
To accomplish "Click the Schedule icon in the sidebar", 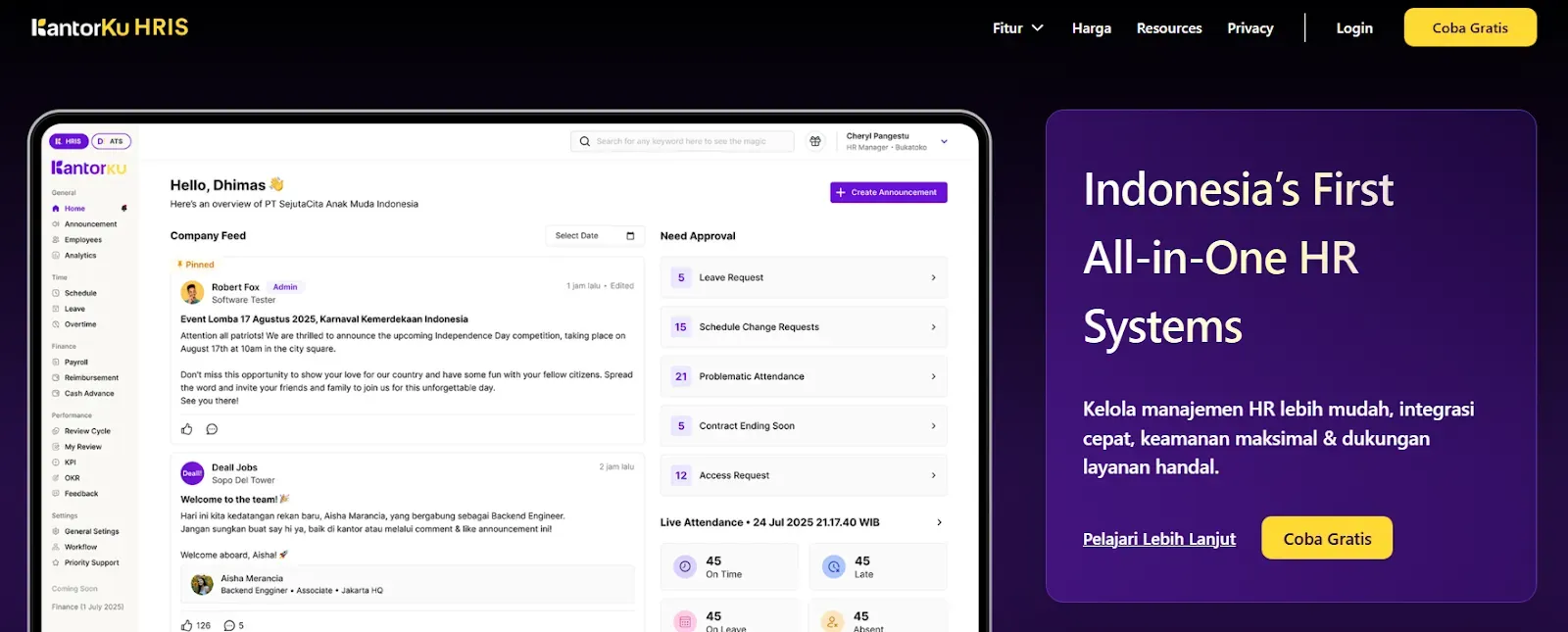I will coord(56,293).
